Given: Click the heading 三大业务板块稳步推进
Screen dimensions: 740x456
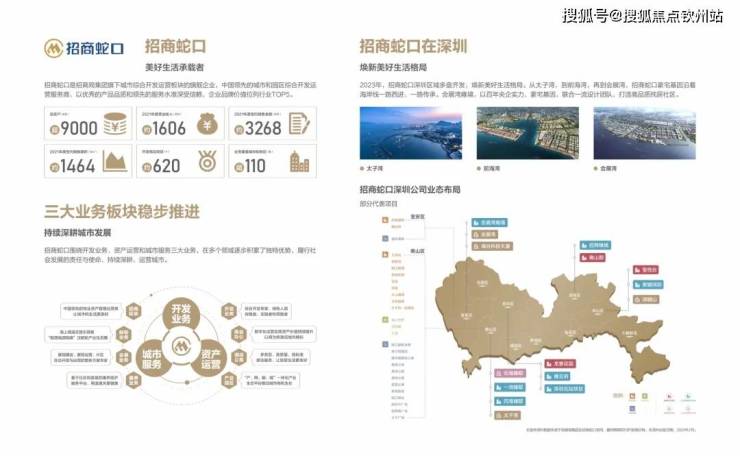Looking at the screenshot, I should pyautogui.click(x=122, y=211).
